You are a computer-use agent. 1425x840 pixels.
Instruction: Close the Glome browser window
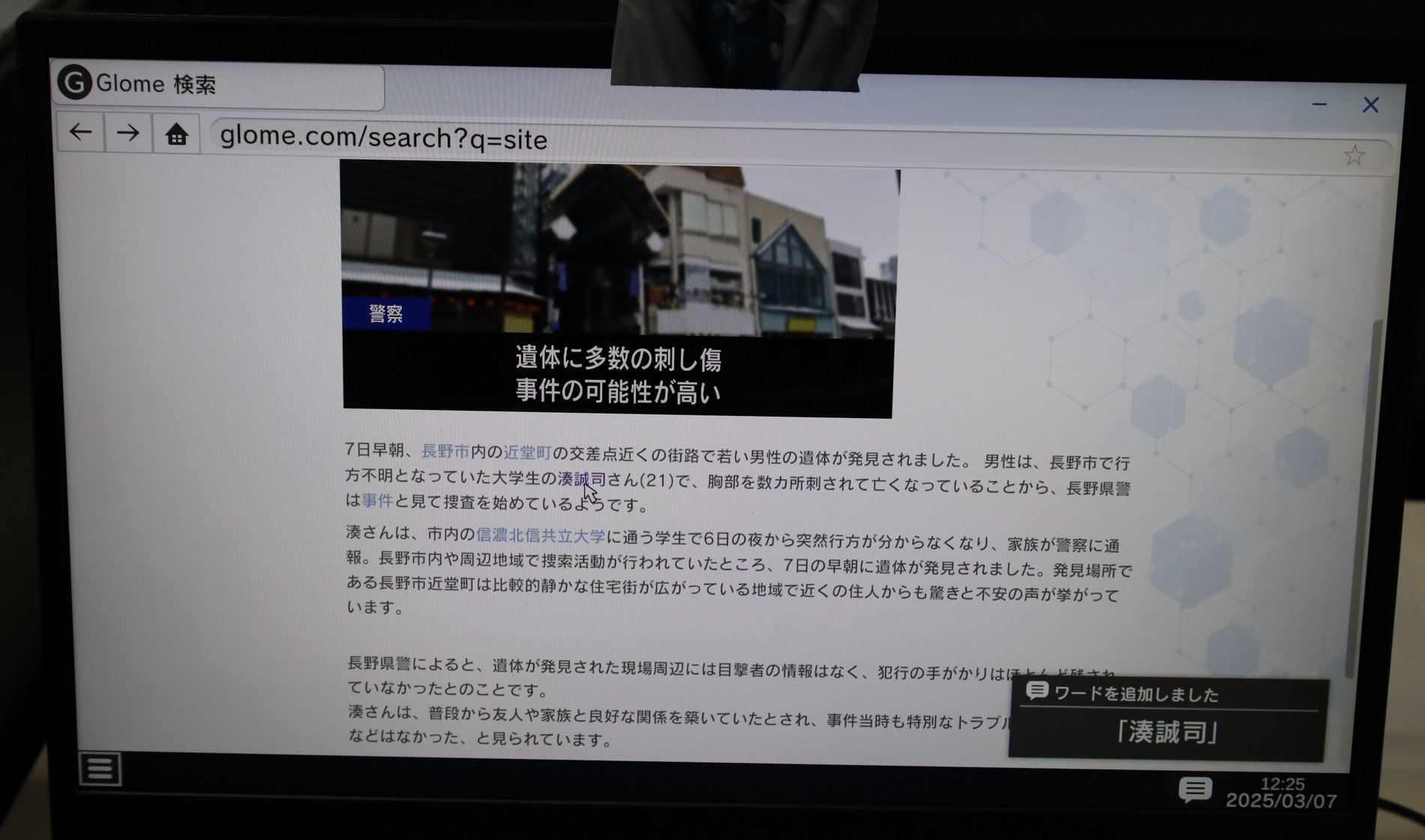(x=1370, y=105)
